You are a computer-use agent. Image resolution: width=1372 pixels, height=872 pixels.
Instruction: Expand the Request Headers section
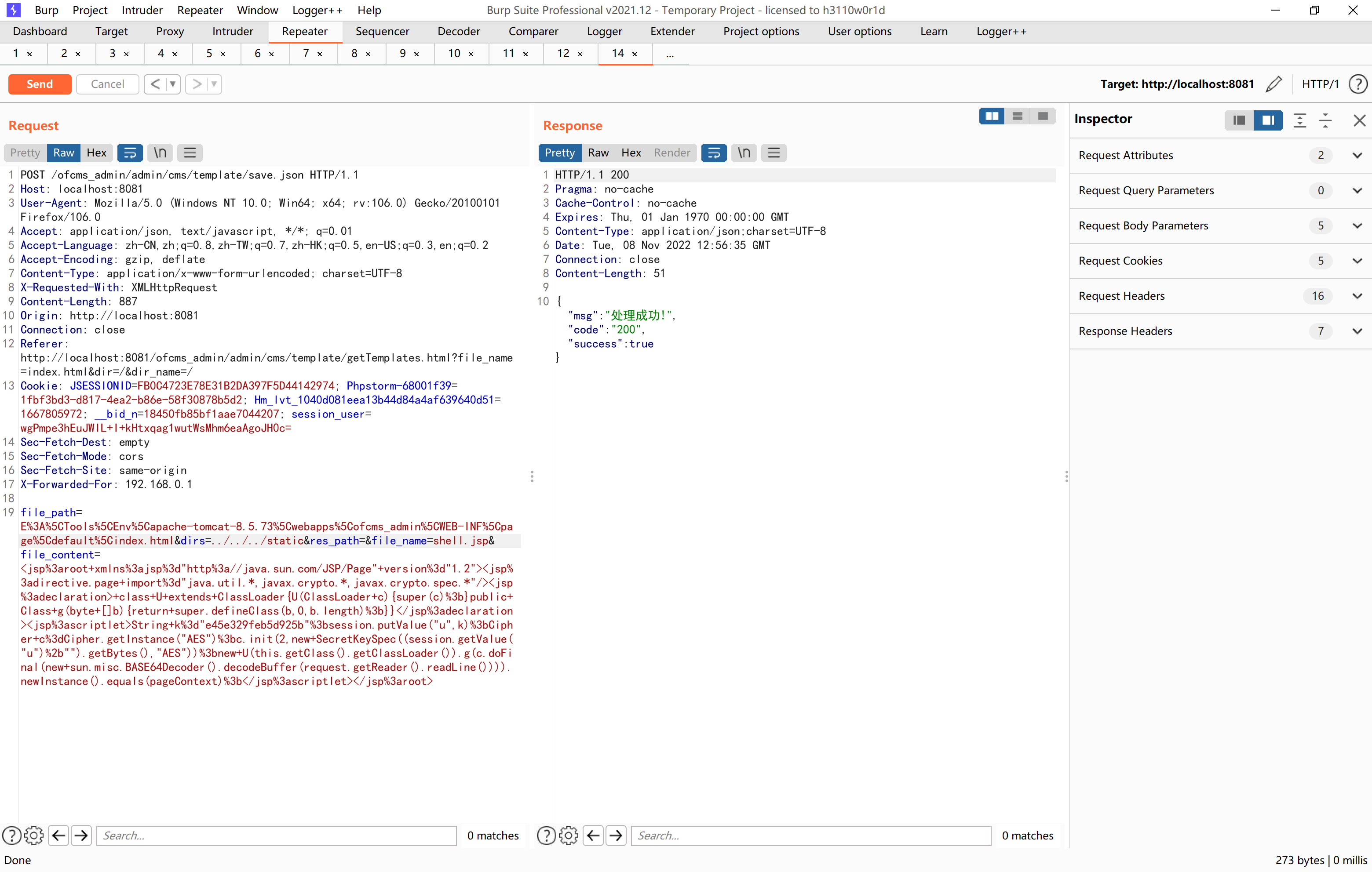(1357, 296)
